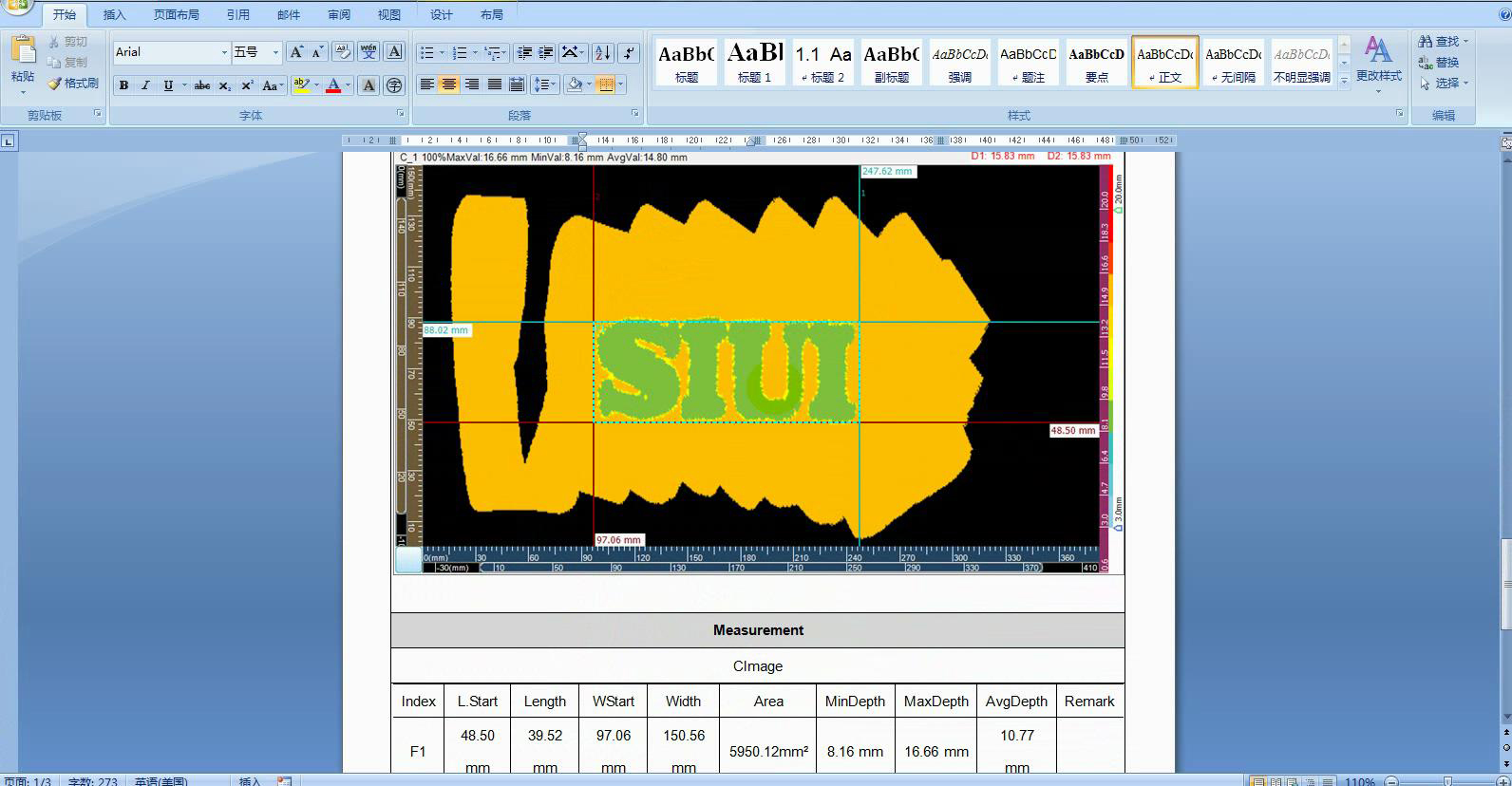
Task: Click the red font color button
Action: [333, 85]
